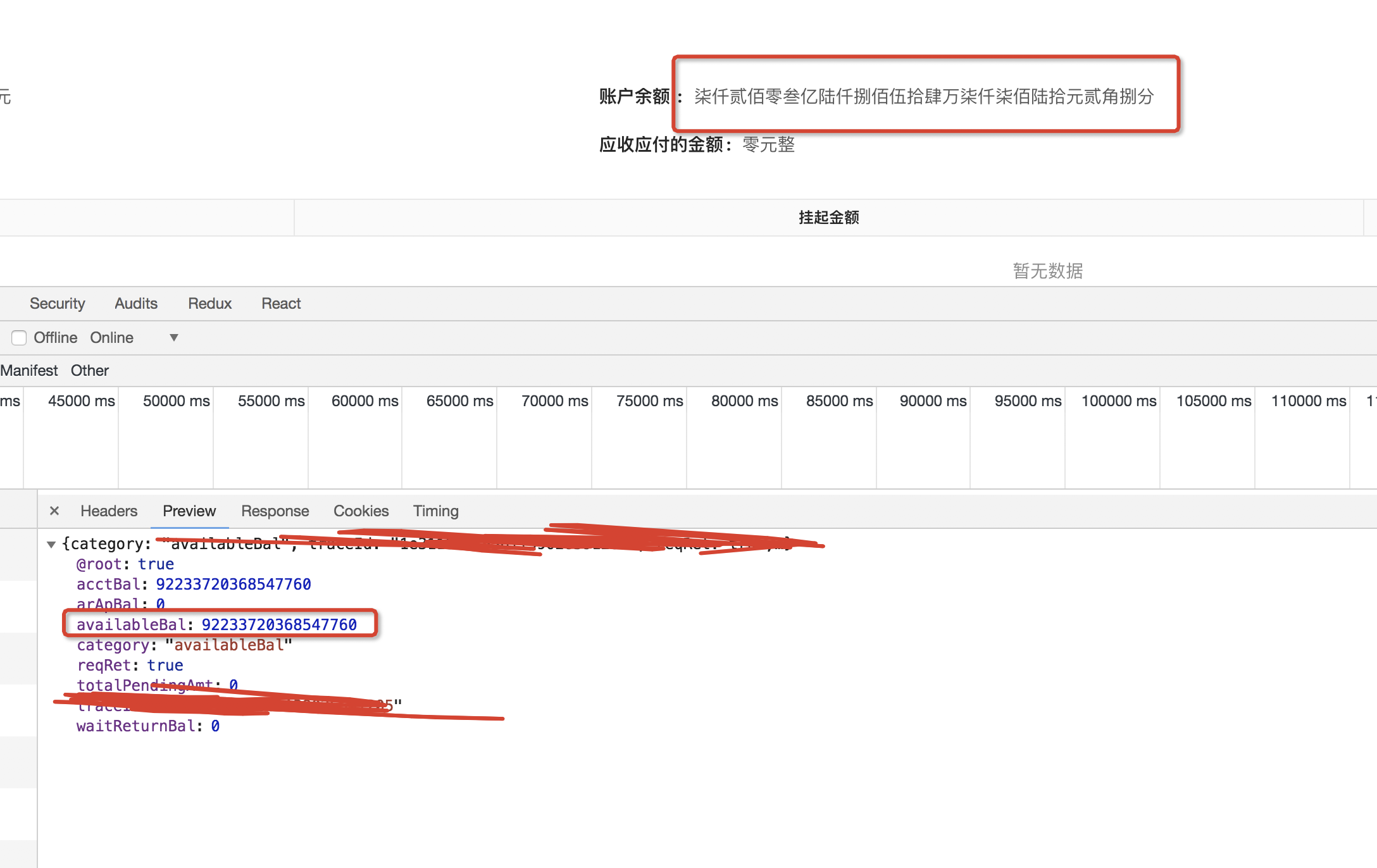Select the Other resource filter
The width and height of the screenshot is (1377, 868).
click(x=89, y=370)
